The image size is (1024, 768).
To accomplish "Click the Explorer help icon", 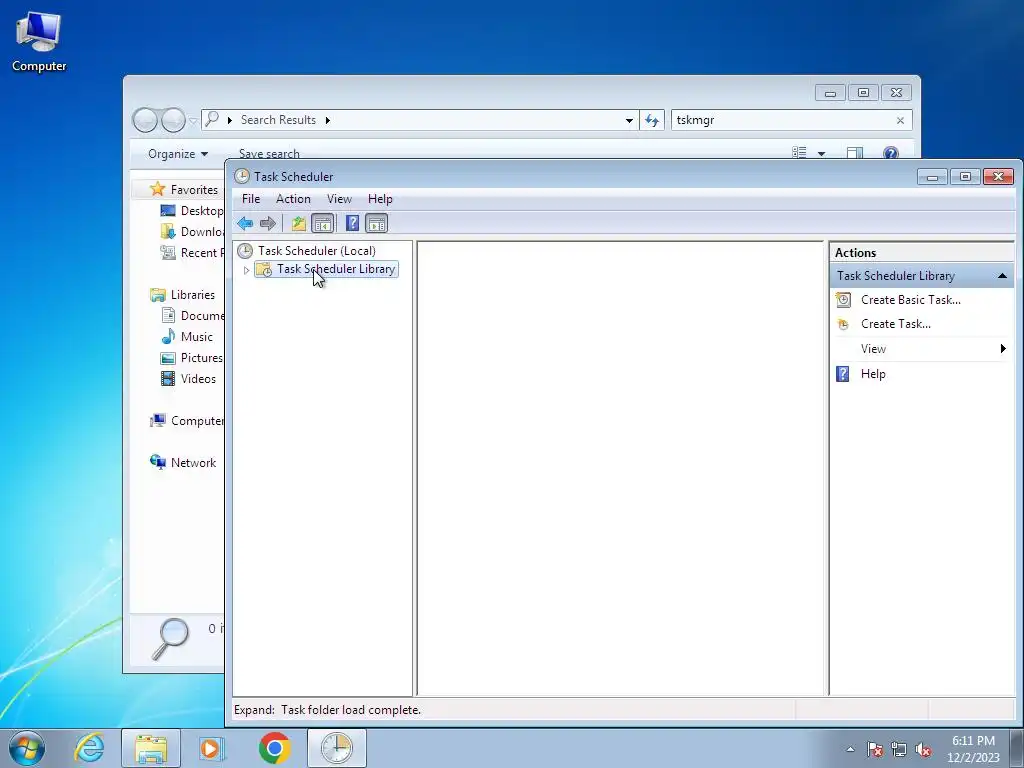I will click(x=890, y=153).
